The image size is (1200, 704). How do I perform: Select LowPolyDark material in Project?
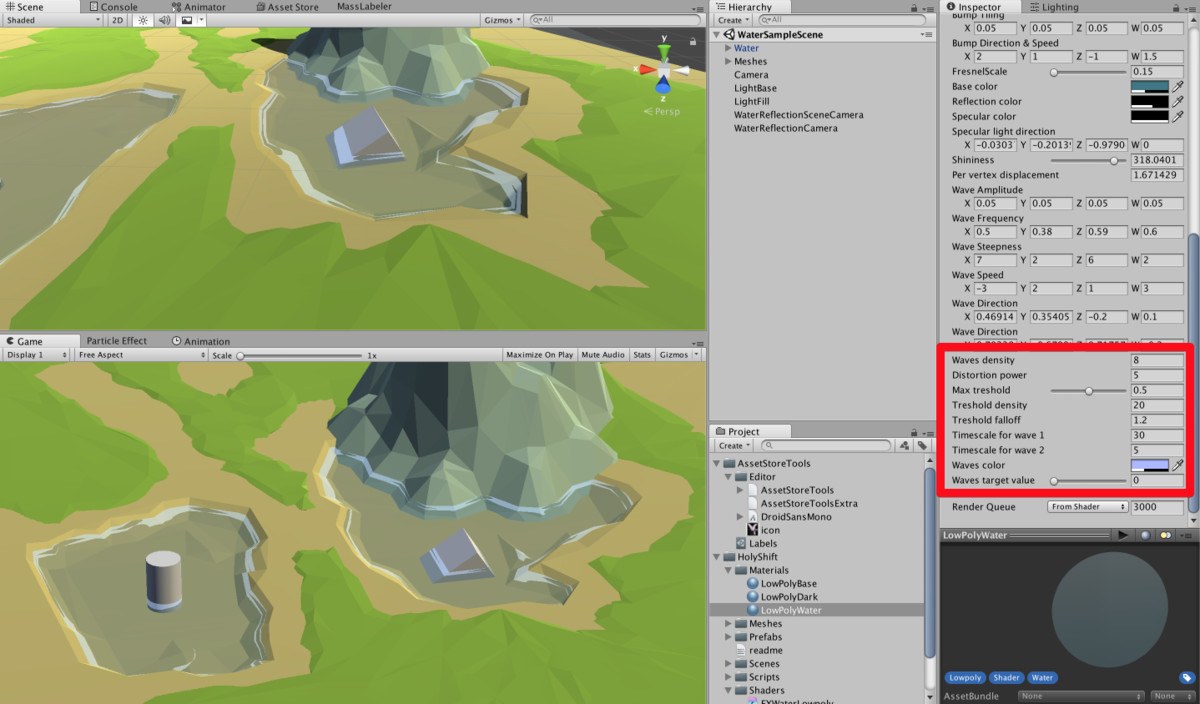click(788, 597)
